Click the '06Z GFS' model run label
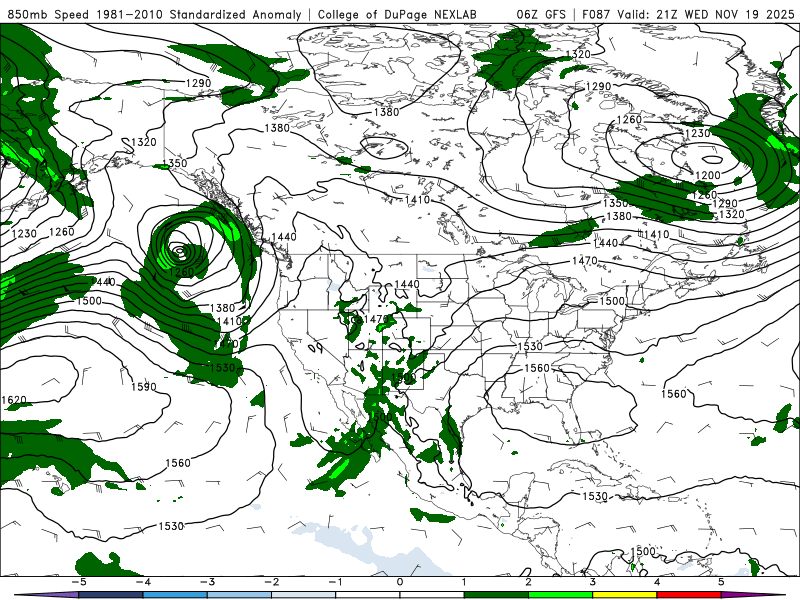This screenshot has width=800, height=600. point(541,15)
